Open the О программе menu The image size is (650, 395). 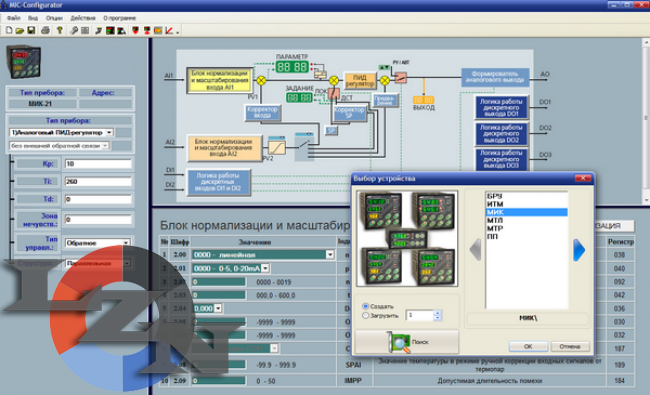click(119, 18)
